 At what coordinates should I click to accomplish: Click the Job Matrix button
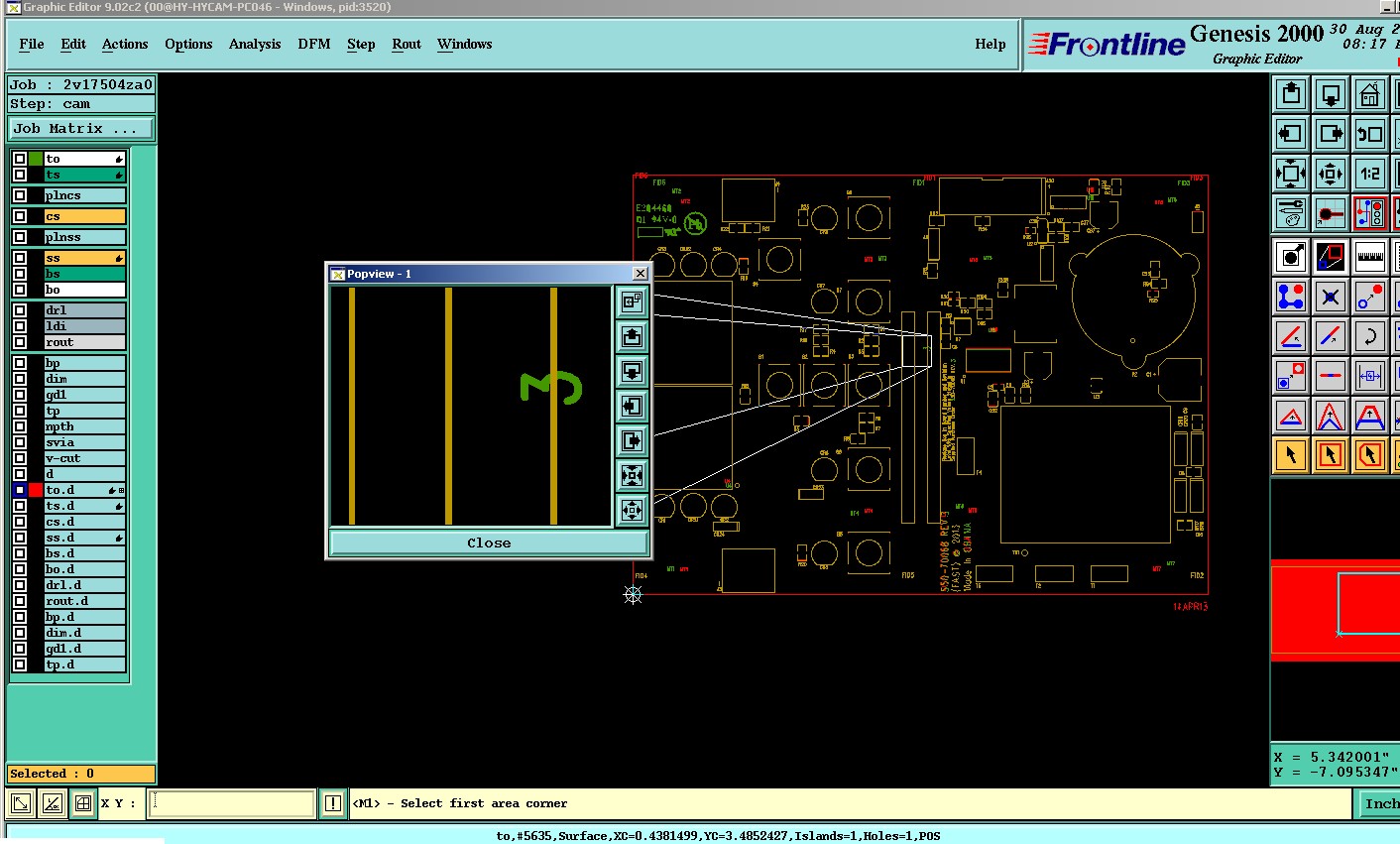pos(82,129)
